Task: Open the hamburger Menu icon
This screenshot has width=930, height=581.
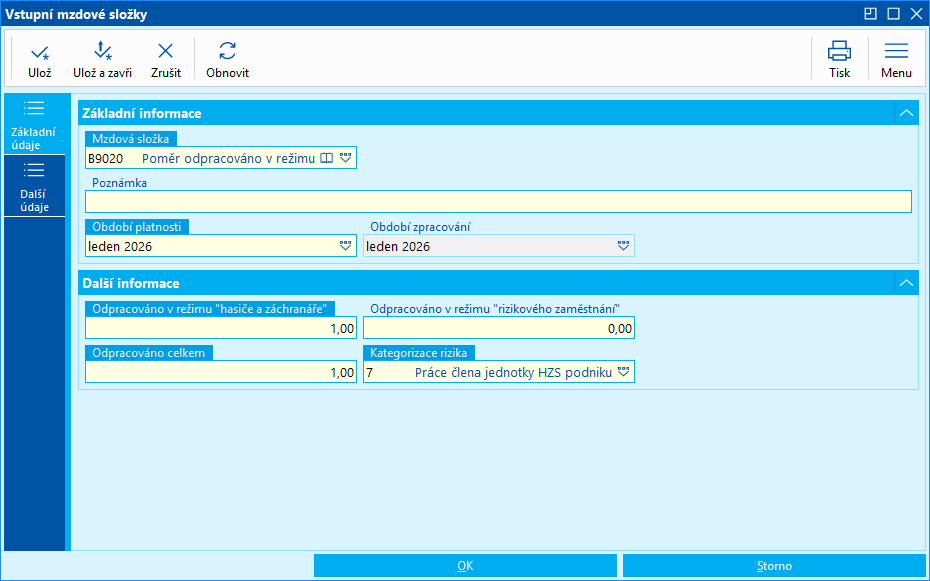Action: pyautogui.click(x=896, y=51)
